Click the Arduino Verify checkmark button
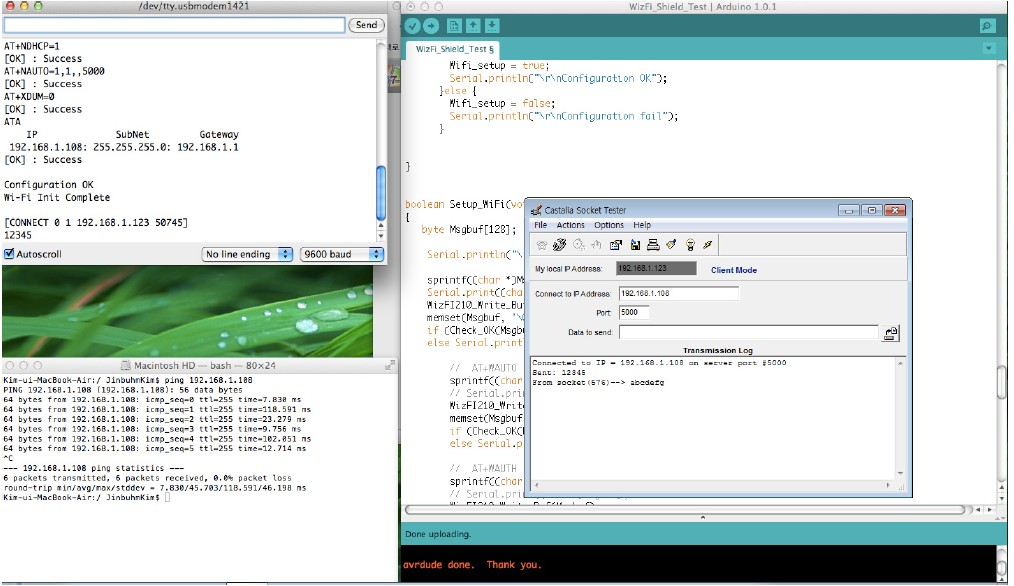 point(413,25)
